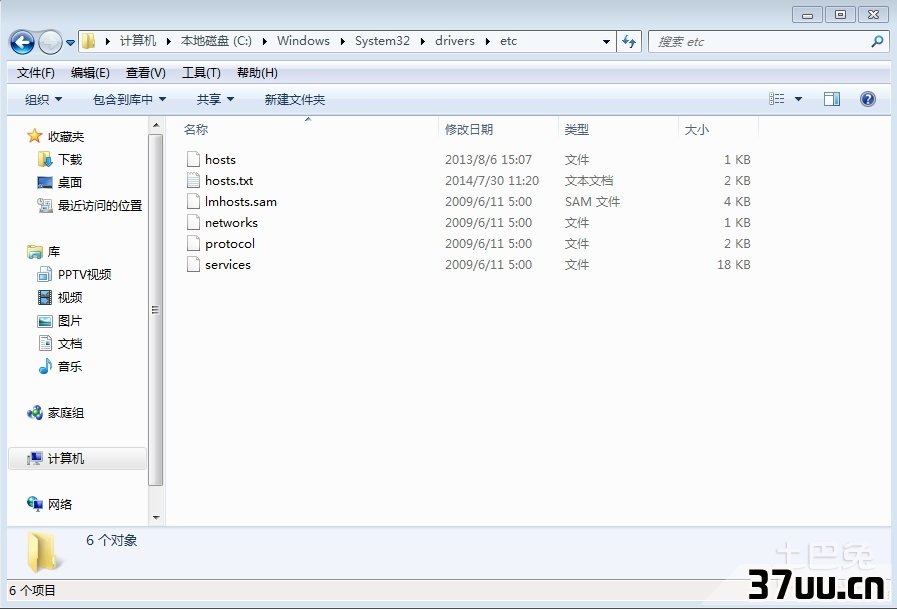The image size is (897, 610).
Task: Click the change view icon
Action: click(776, 99)
